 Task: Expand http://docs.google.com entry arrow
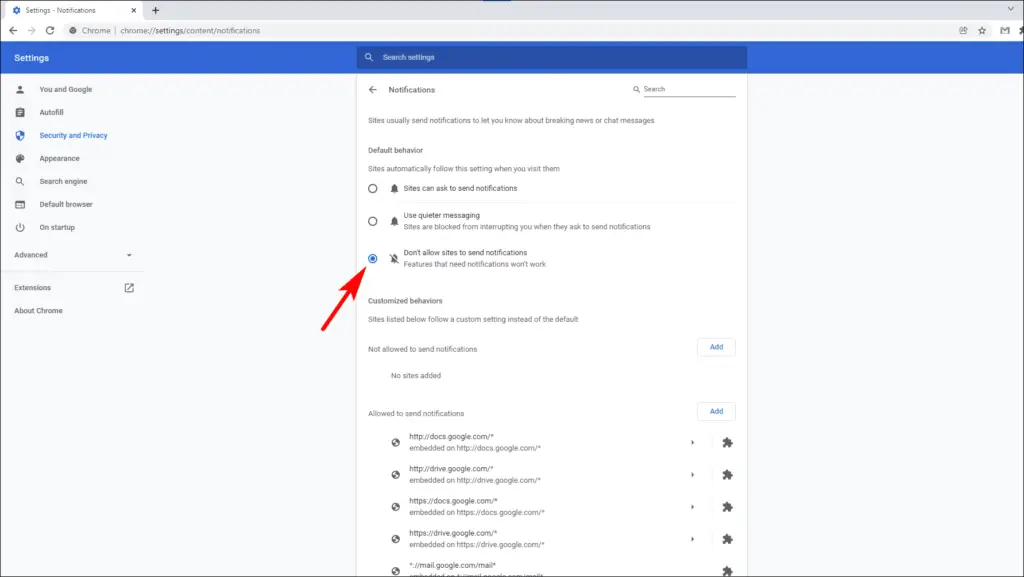point(692,443)
